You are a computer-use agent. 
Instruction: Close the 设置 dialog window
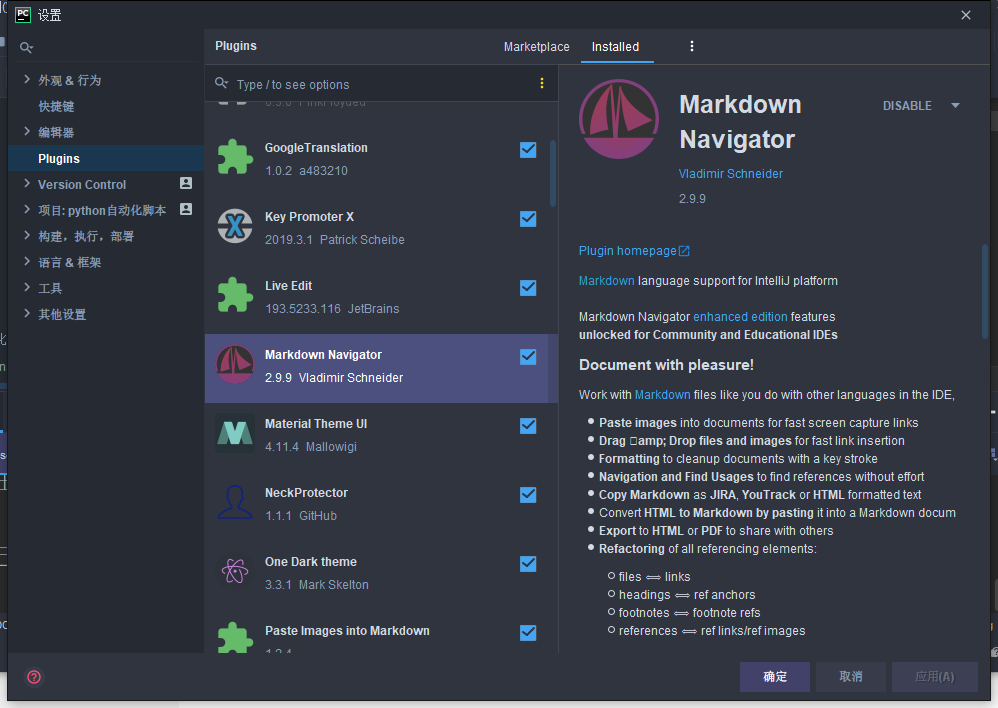click(x=966, y=15)
